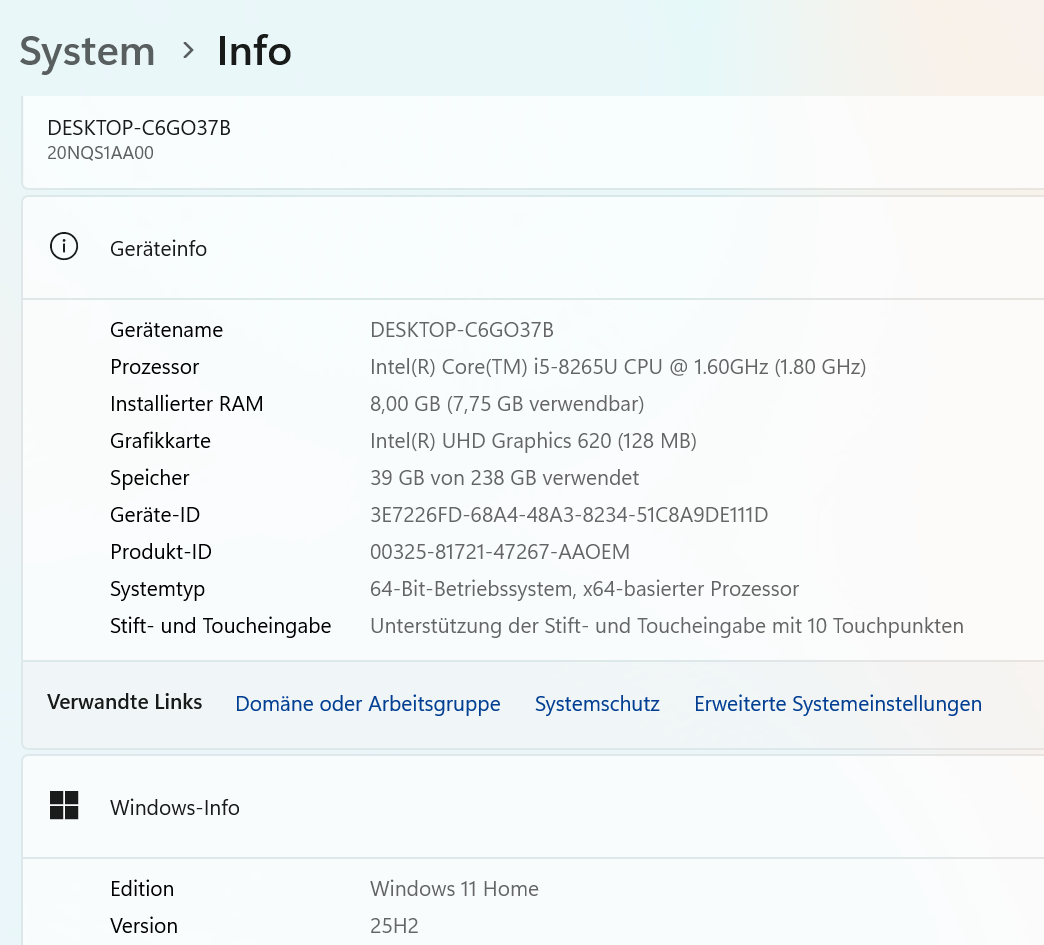Select the DESKTOP-C6GO37B header name

tap(139, 128)
